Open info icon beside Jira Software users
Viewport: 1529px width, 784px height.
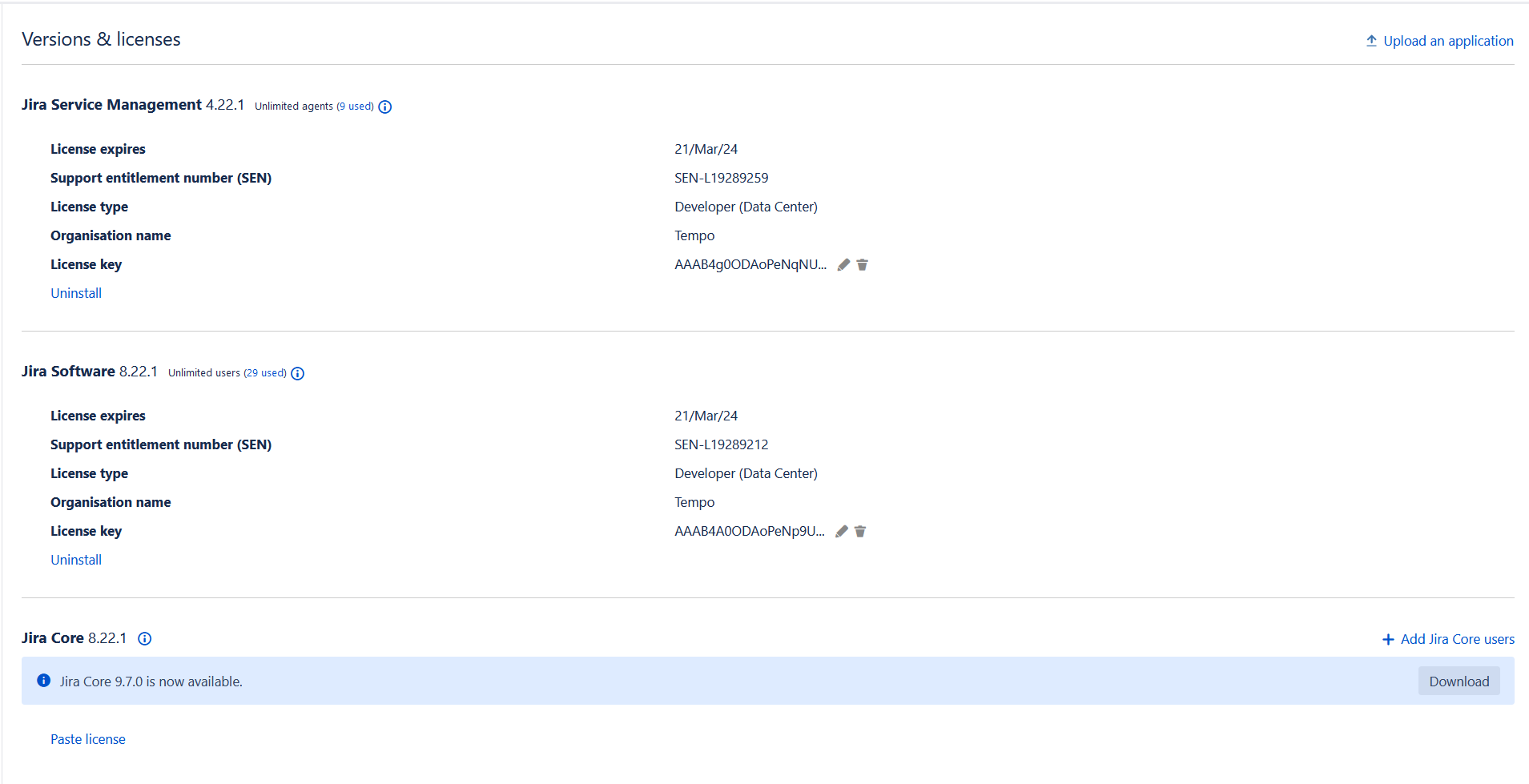coord(298,373)
